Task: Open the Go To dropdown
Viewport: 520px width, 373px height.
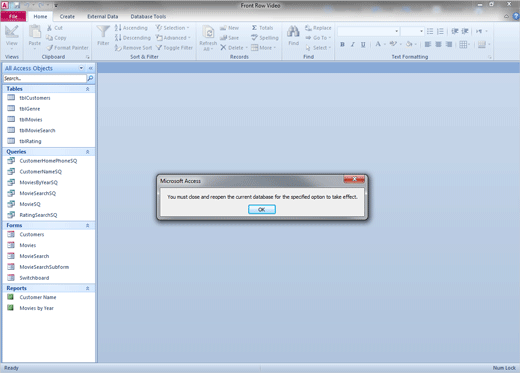Action: coord(318,38)
